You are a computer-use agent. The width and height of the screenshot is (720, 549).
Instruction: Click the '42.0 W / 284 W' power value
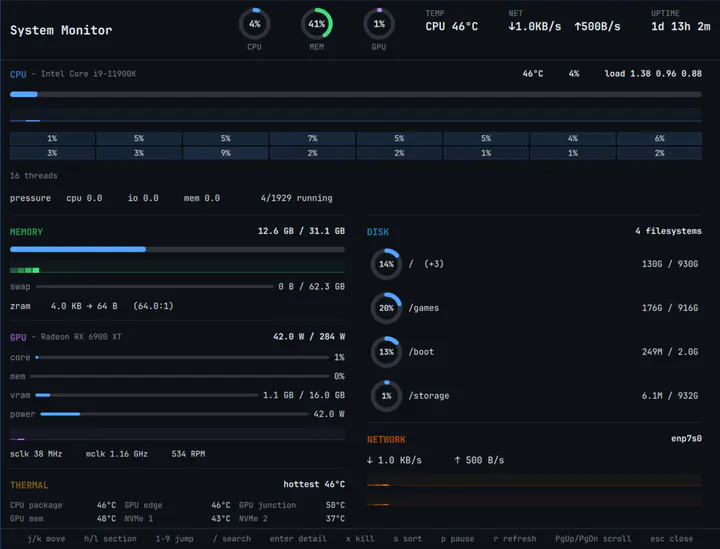click(x=309, y=336)
